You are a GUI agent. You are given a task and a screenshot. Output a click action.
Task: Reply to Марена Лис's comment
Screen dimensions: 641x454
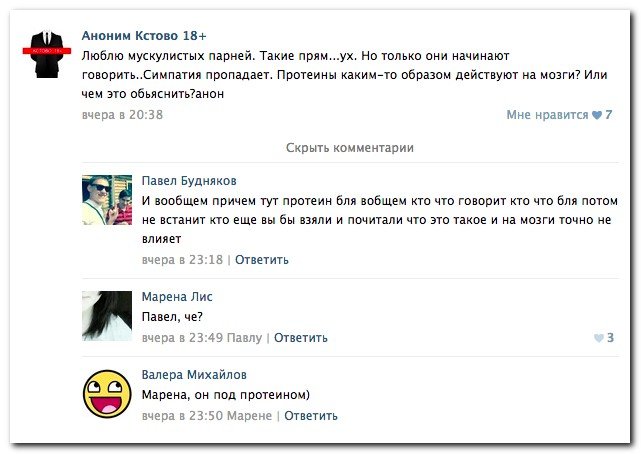coord(300,338)
